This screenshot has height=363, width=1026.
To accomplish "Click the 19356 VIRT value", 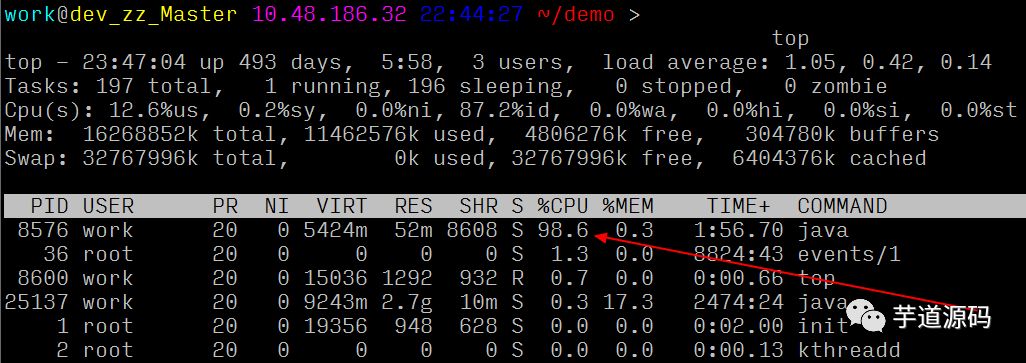I will [335, 326].
